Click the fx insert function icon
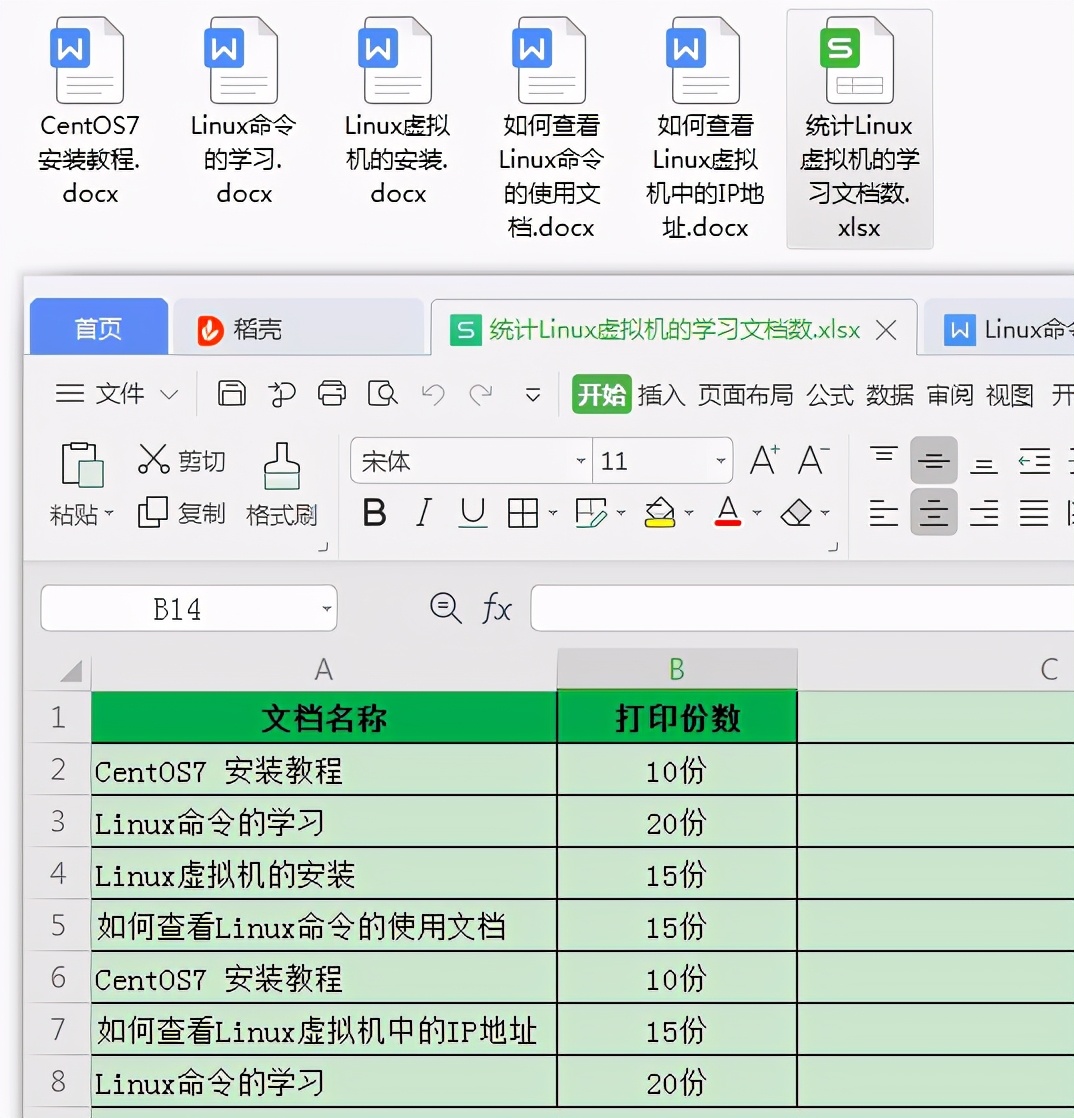This screenshot has height=1118, width=1074. point(496,608)
